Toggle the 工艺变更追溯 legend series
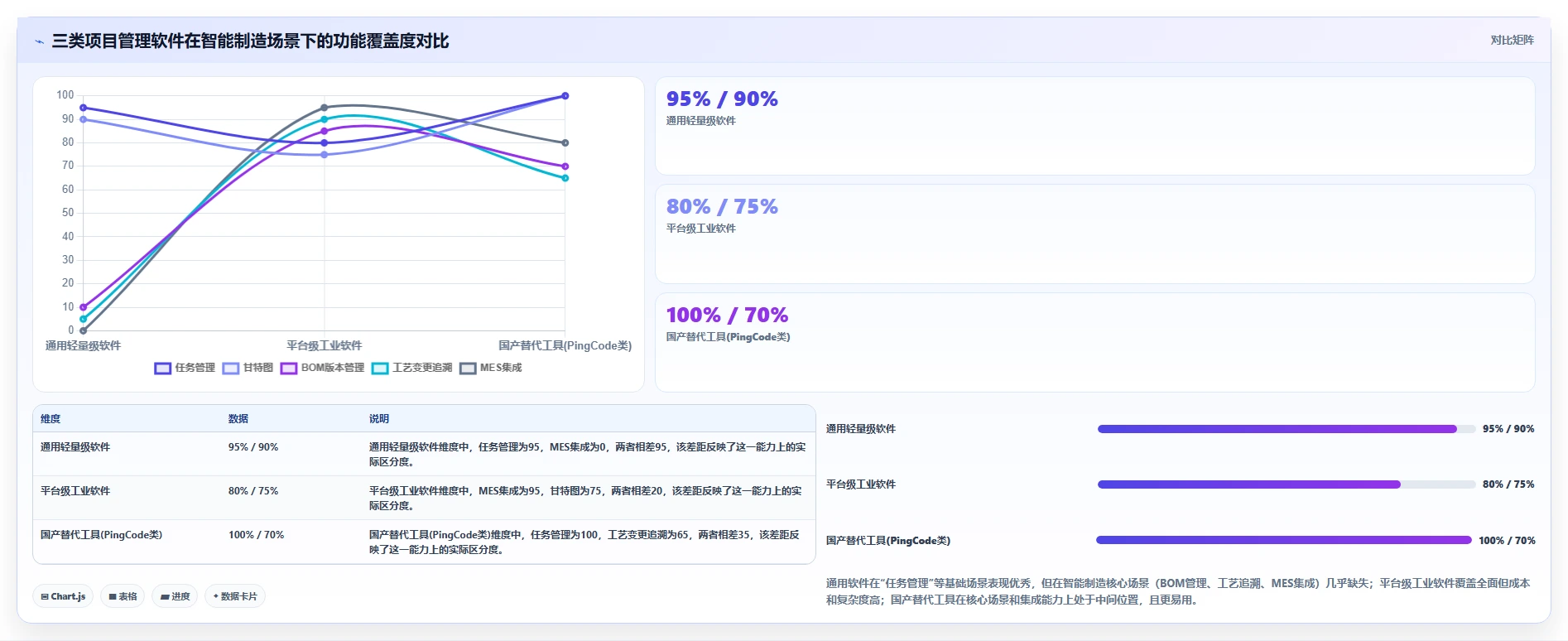The image size is (1568, 641). [x=412, y=368]
